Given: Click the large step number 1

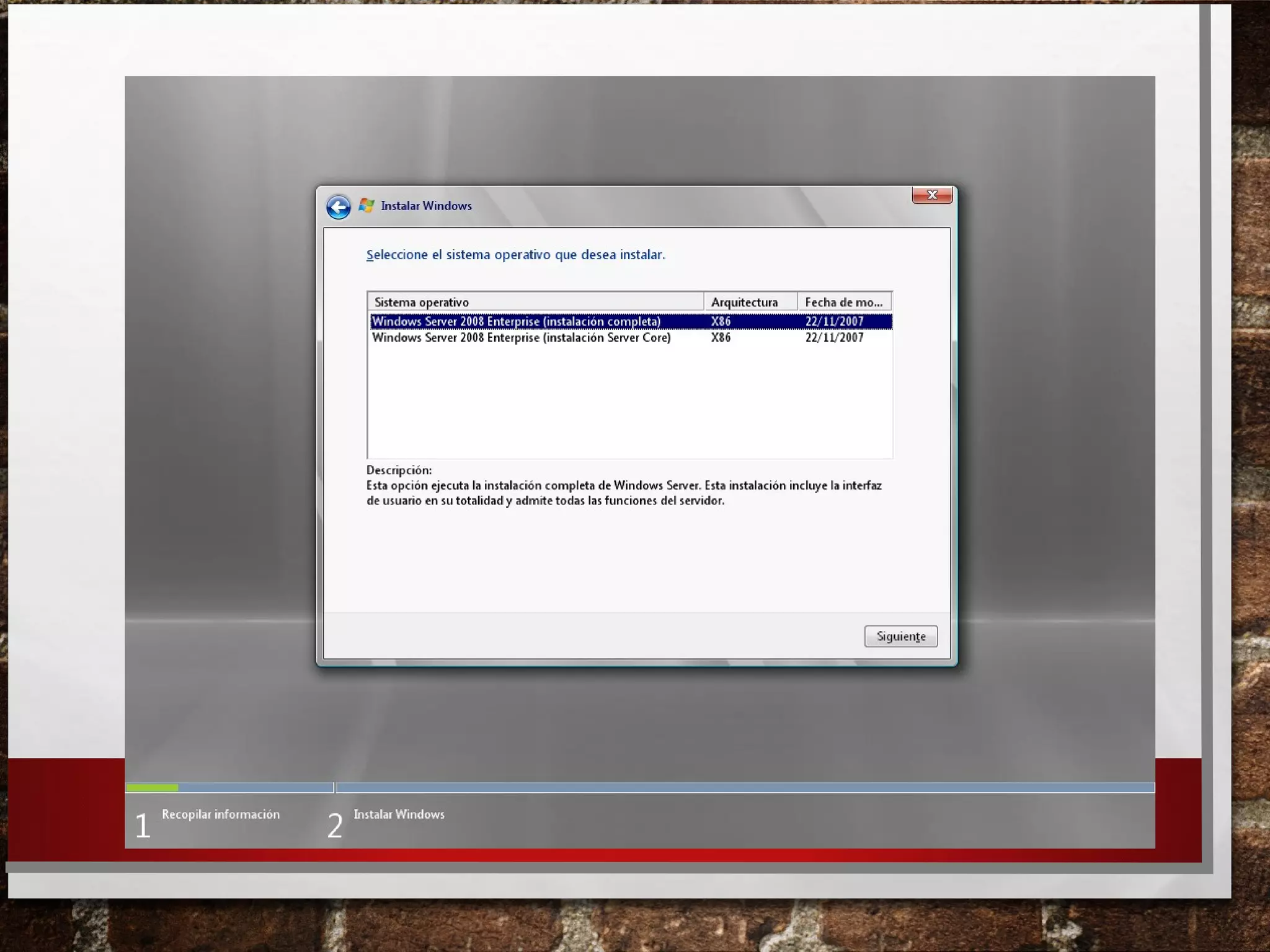Looking at the screenshot, I should (x=143, y=826).
